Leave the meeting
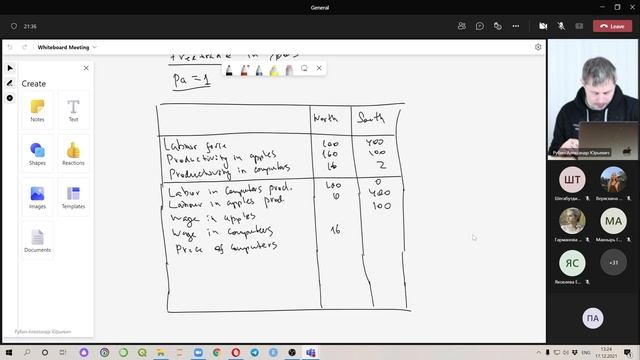Image resolution: width=640 pixels, height=360 pixels. click(612, 26)
